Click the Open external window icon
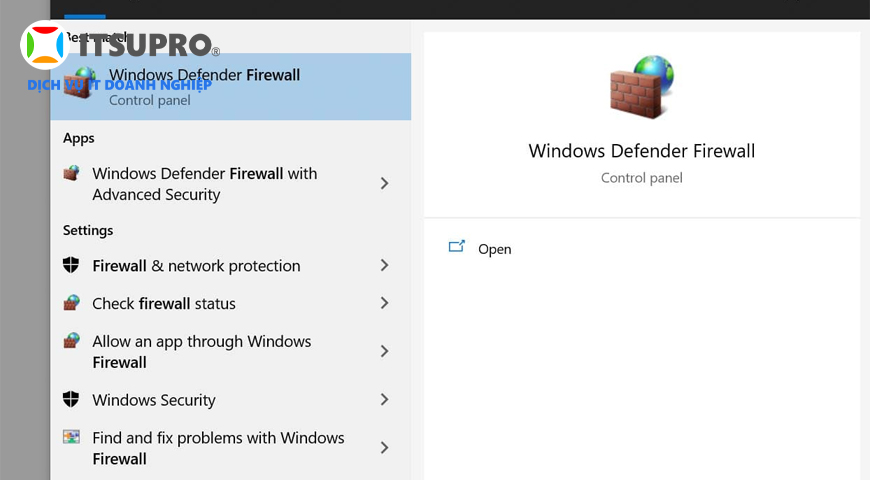 (456, 246)
